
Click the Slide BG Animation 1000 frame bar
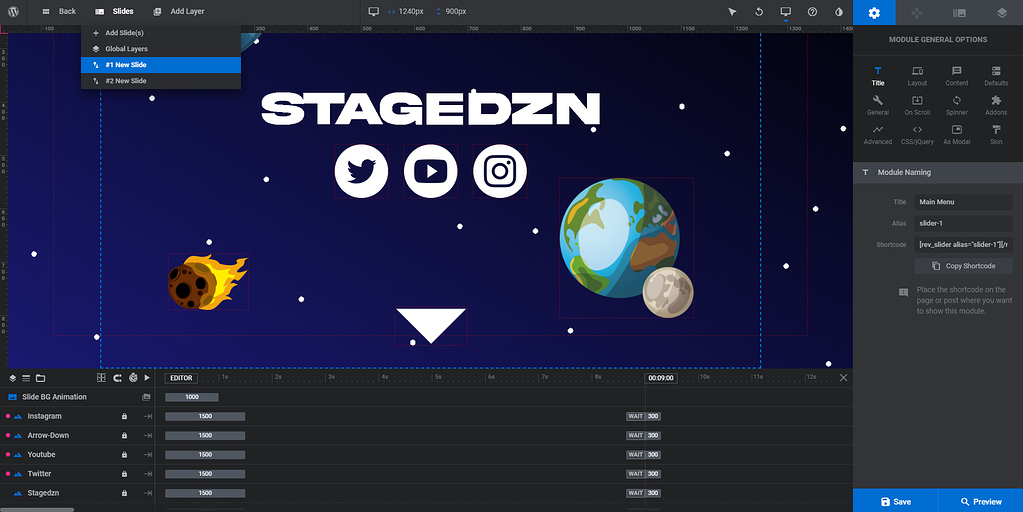[192, 397]
